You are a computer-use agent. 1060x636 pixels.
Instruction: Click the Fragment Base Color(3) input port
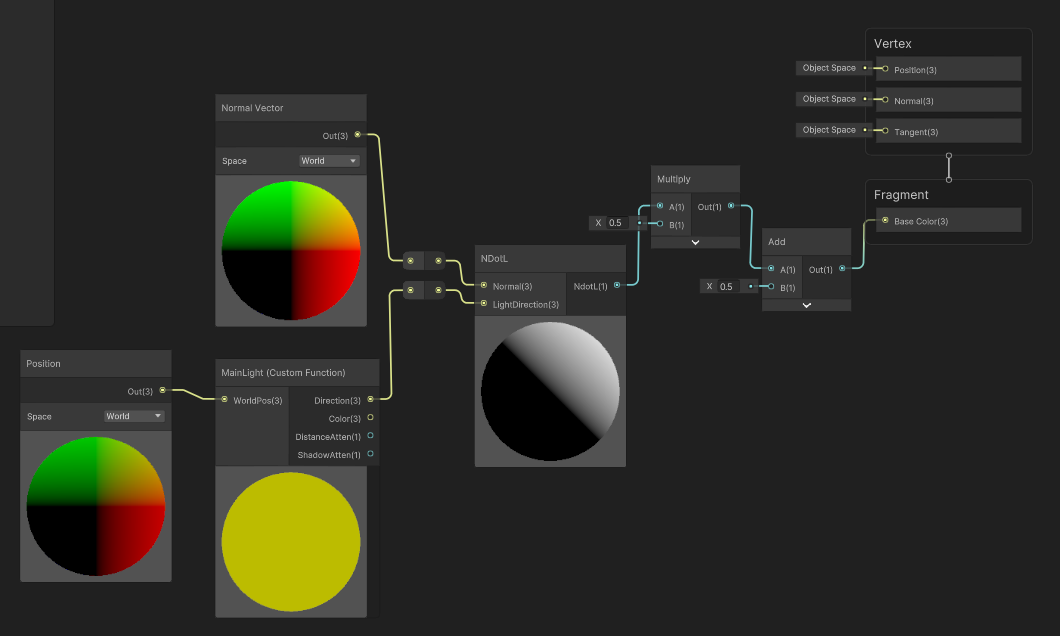(885, 221)
